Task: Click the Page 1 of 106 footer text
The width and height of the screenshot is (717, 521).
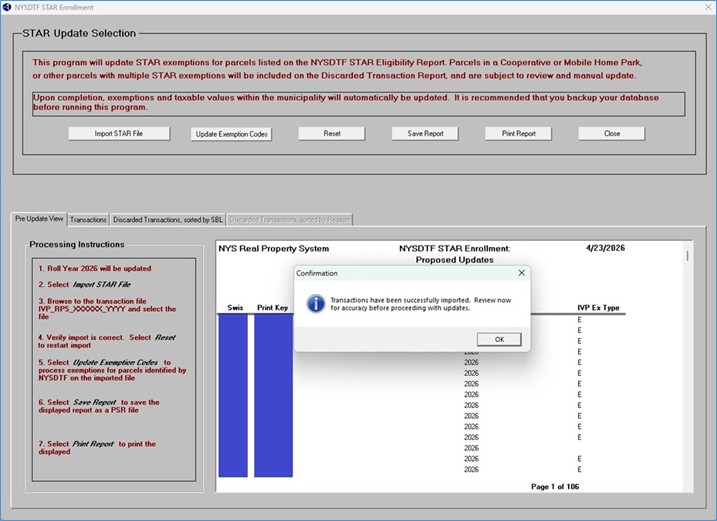Action: [555, 487]
